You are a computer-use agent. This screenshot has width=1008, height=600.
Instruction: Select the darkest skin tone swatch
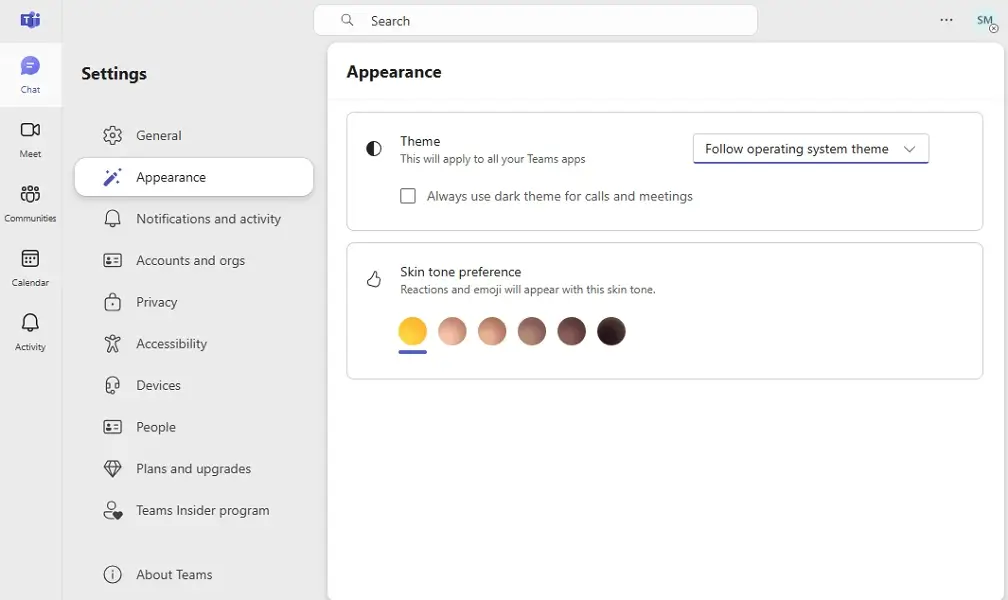coord(611,331)
